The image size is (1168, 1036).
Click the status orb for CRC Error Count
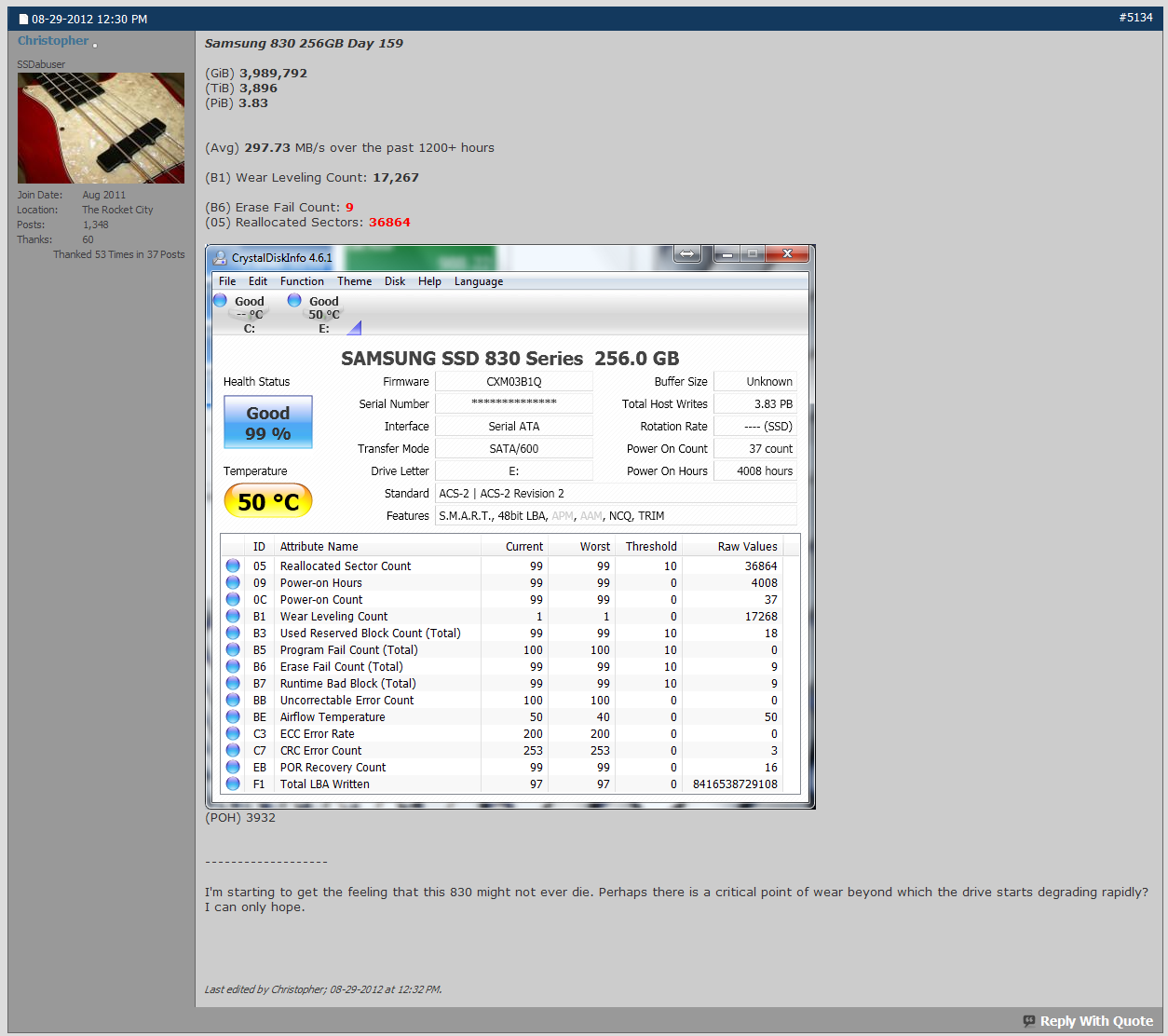point(233,750)
